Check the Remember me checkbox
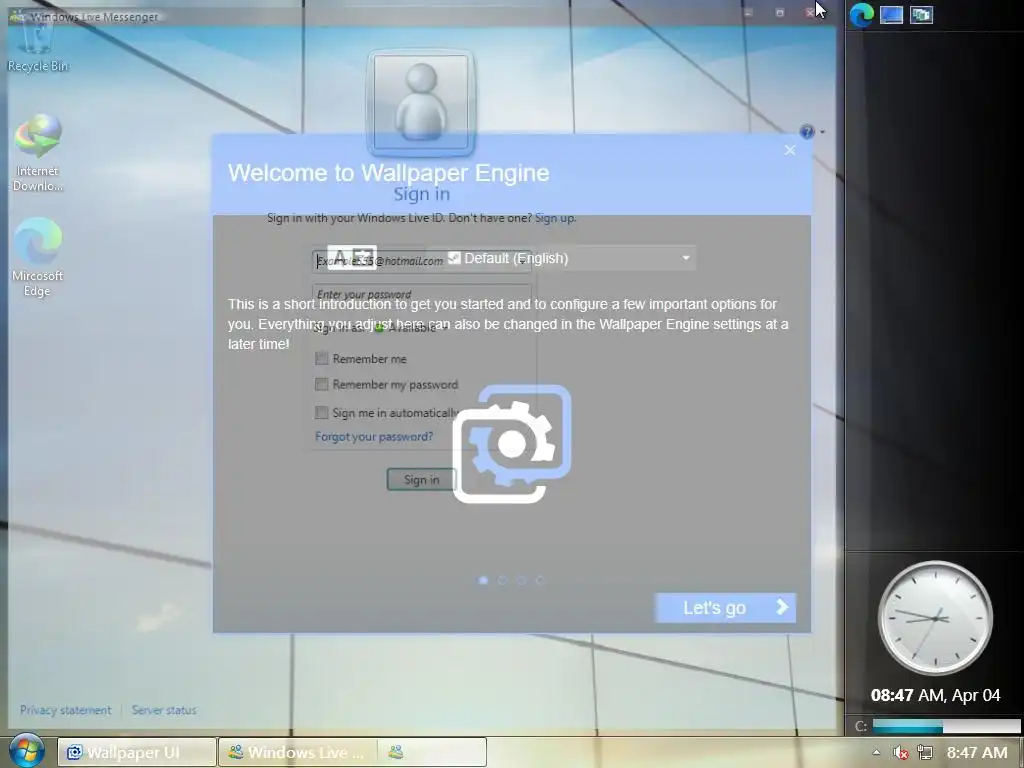 pos(321,358)
